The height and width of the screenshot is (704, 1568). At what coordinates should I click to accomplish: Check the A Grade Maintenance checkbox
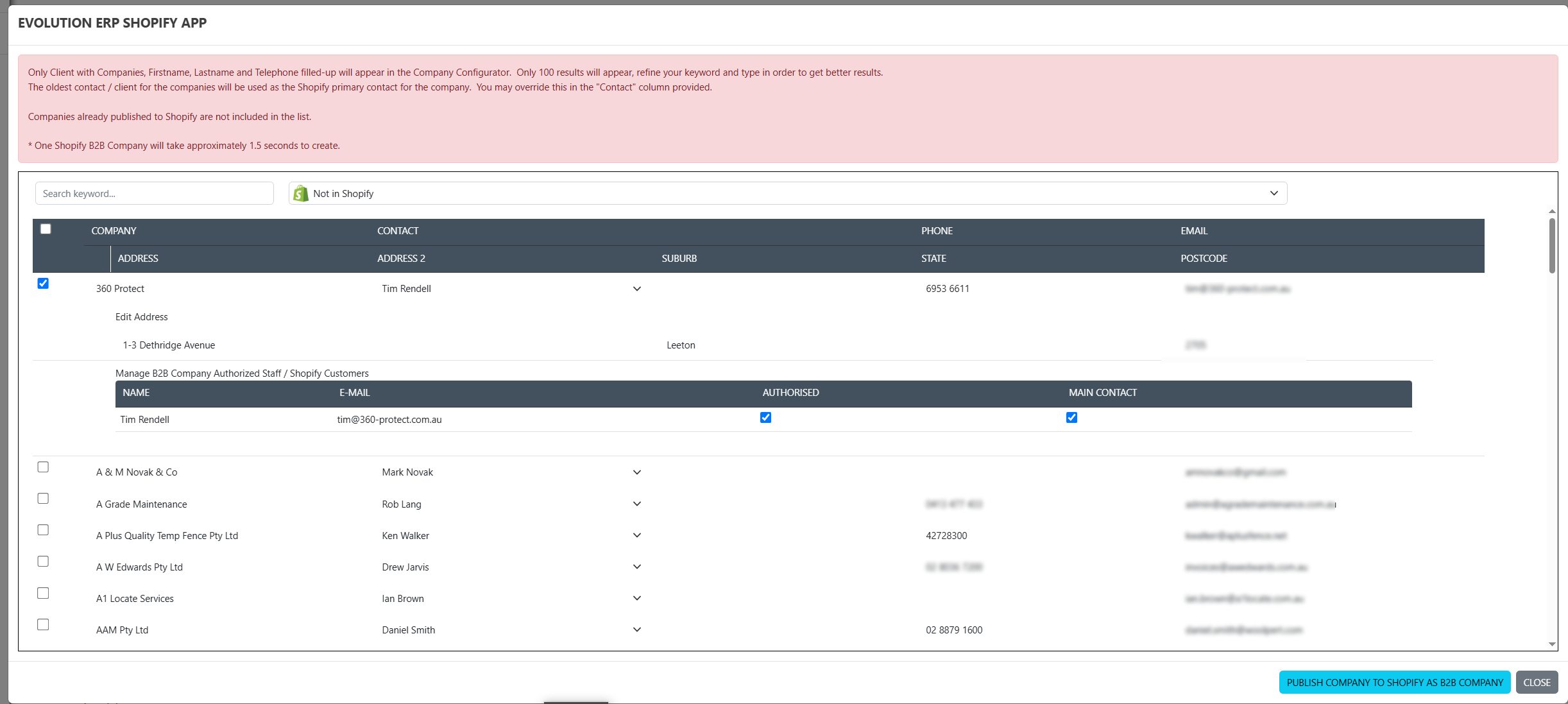pos(43,499)
